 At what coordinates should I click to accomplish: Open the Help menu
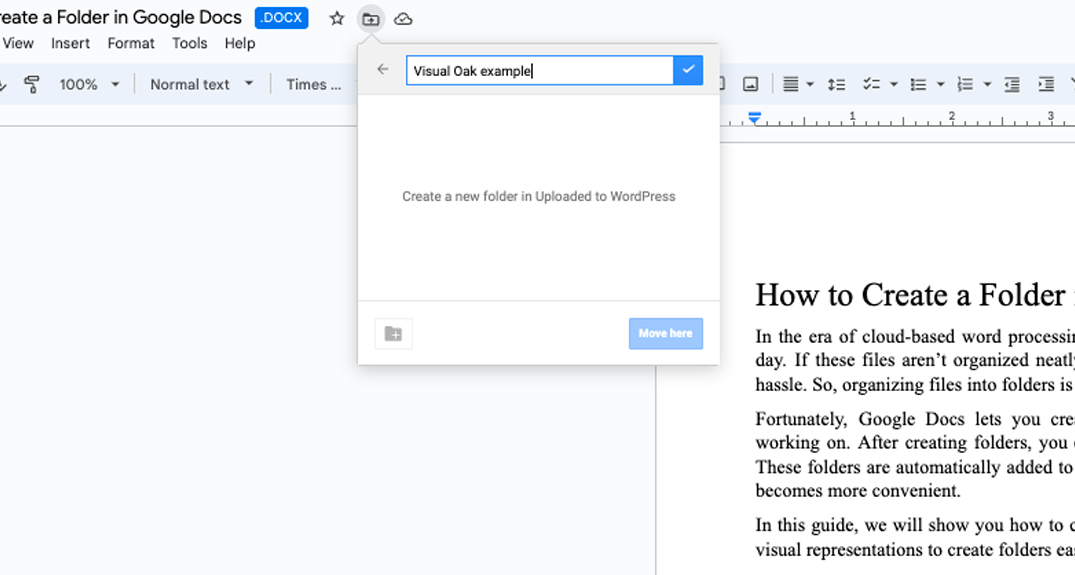[x=240, y=43]
